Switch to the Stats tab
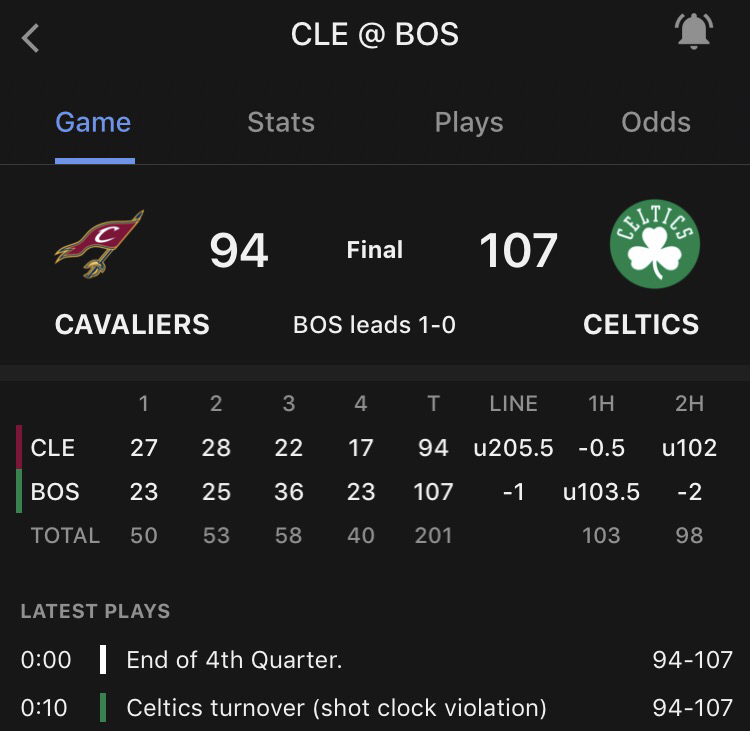 coord(281,122)
